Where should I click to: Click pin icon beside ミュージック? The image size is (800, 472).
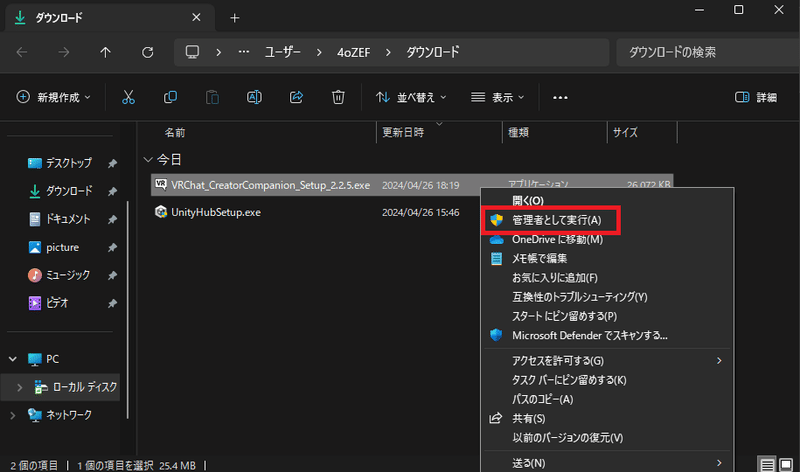112,276
